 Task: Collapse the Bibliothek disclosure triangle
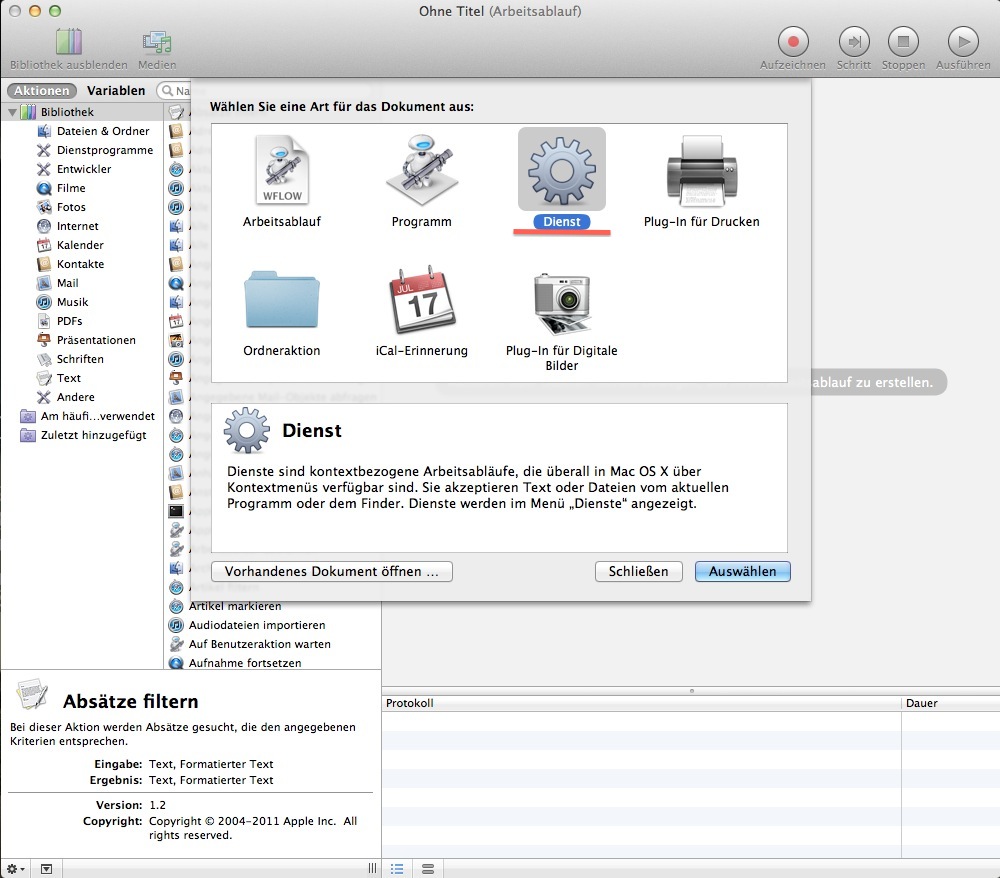pos(12,112)
